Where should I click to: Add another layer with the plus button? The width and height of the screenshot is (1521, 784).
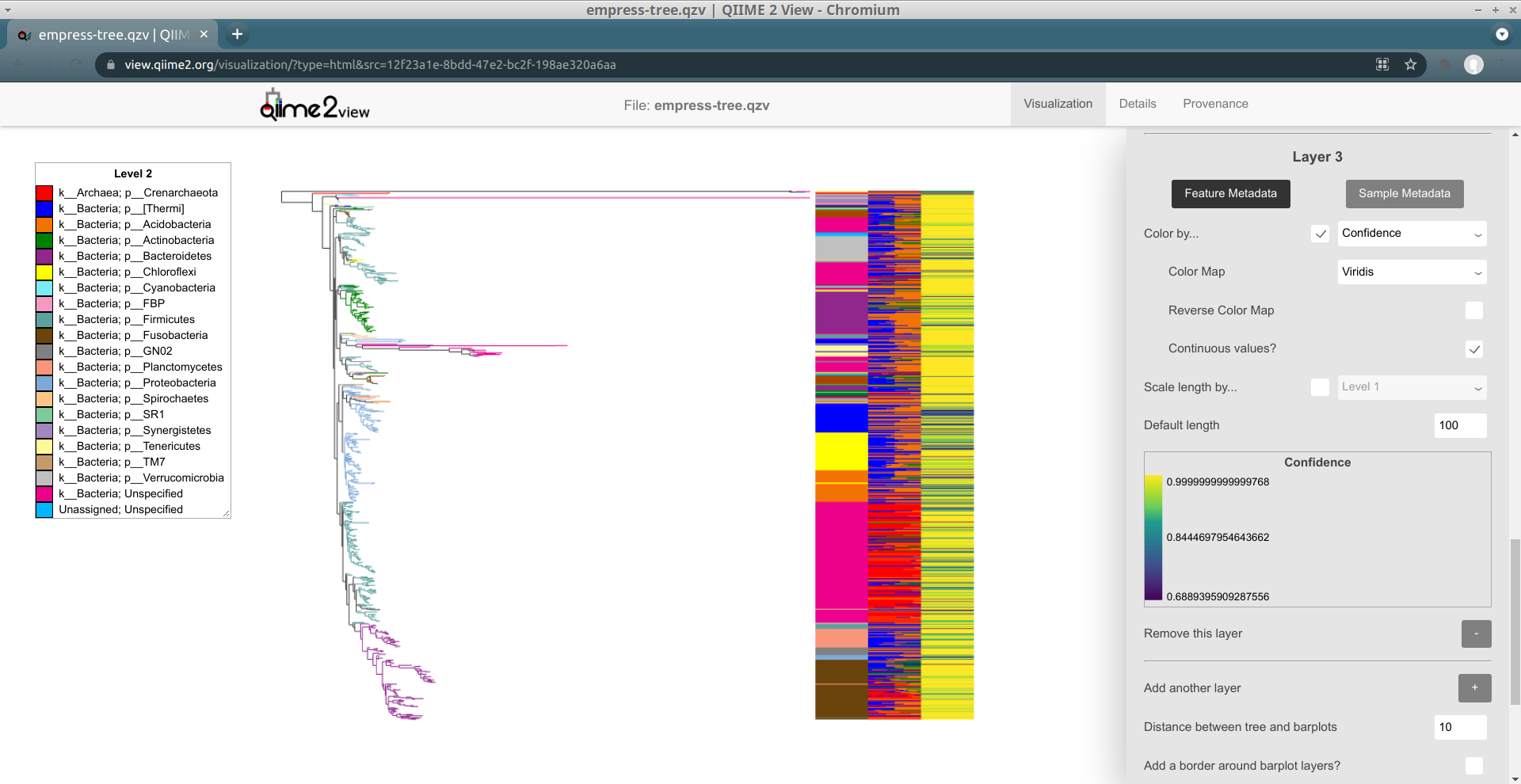point(1474,688)
